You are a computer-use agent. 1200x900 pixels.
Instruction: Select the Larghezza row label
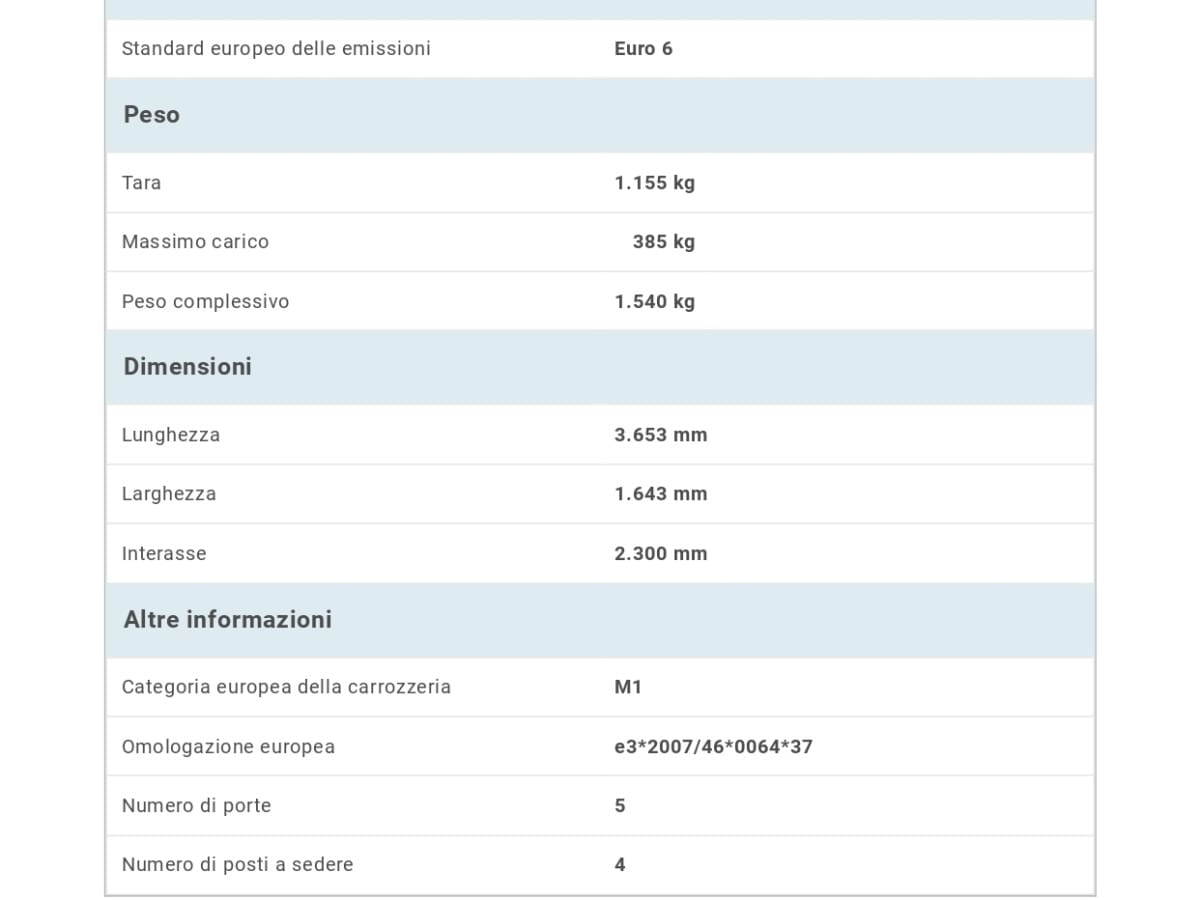pyautogui.click(x=169, y=494)
